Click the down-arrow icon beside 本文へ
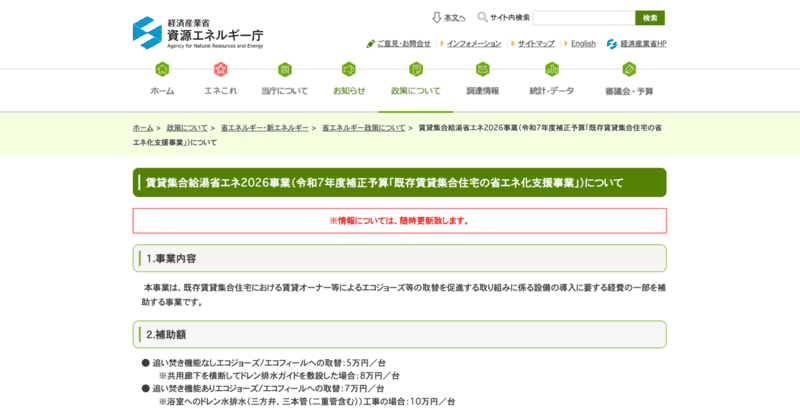 436,18
